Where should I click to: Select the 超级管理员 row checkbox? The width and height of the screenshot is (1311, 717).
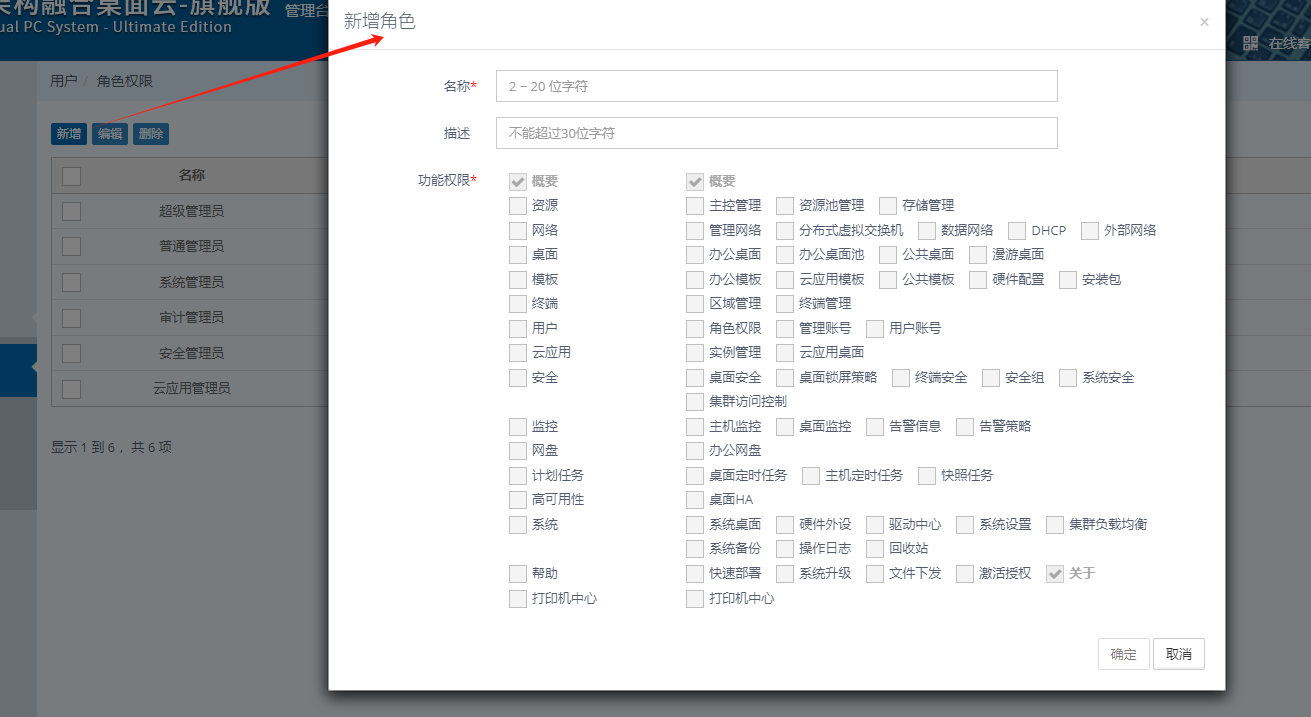[71, 211]
